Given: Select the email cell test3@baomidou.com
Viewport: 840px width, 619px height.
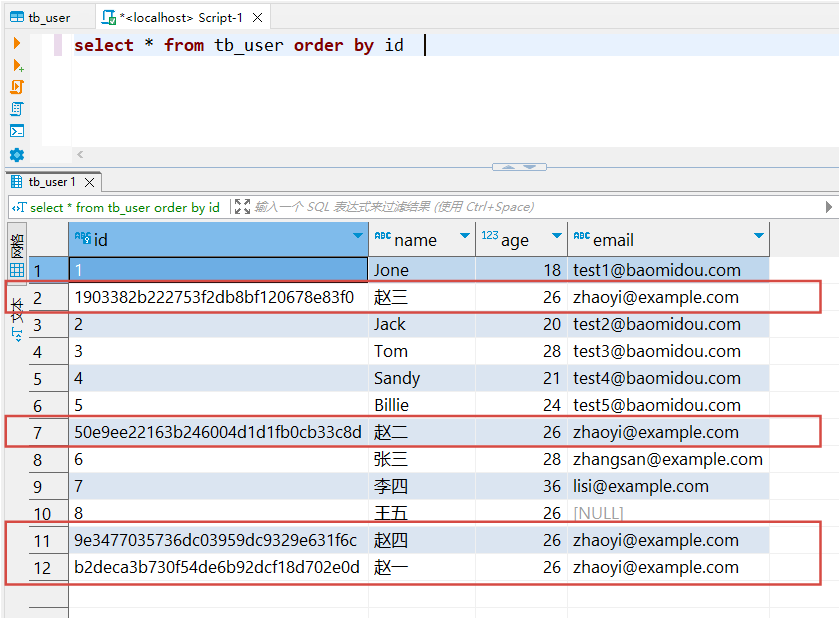Looking at the screenshot, I should (x=668, y=352).
